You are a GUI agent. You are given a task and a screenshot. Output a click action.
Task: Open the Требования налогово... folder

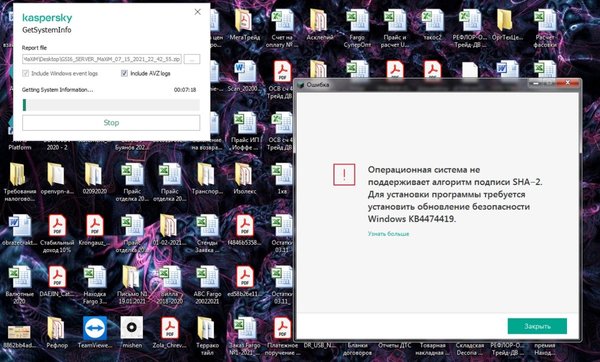click(18, 174)
